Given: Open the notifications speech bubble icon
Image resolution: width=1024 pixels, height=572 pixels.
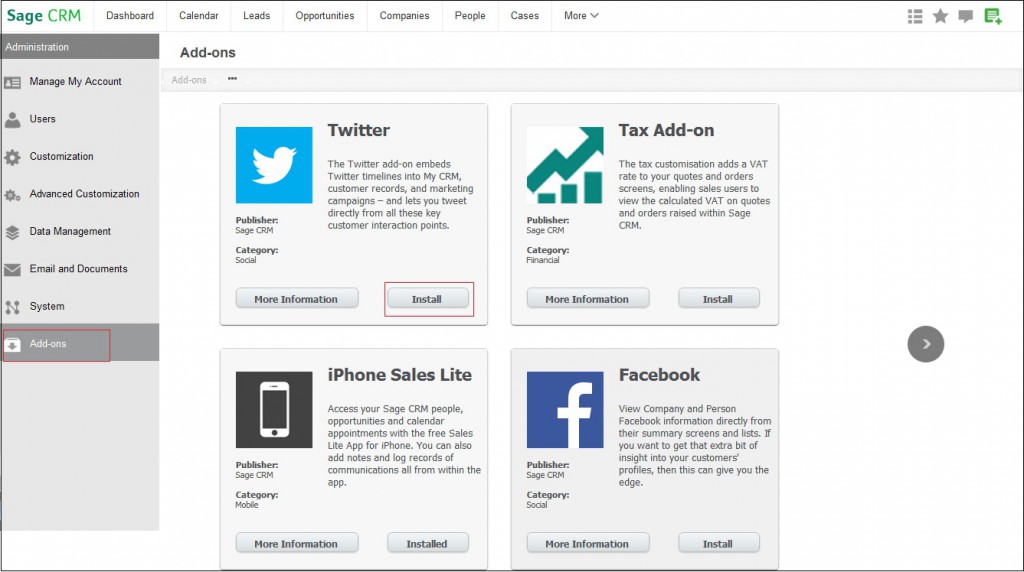Looking at the screenshot, I should (x=966, y=16).
